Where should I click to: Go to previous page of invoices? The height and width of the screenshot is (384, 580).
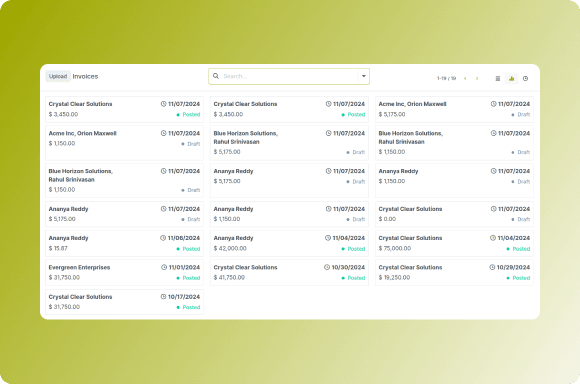pyautogui.click(x=465, y=78)
